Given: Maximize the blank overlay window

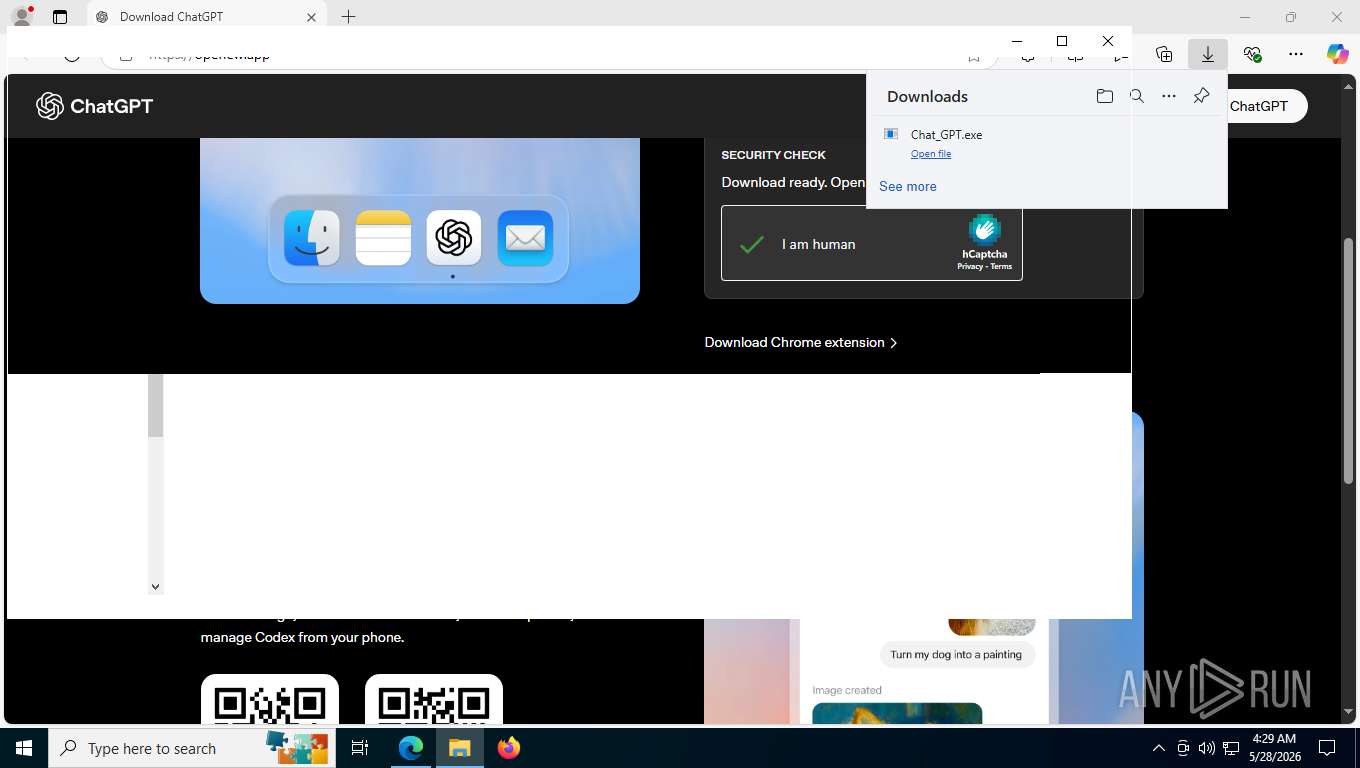Looking at the screenshot, I should [1062, 41].
